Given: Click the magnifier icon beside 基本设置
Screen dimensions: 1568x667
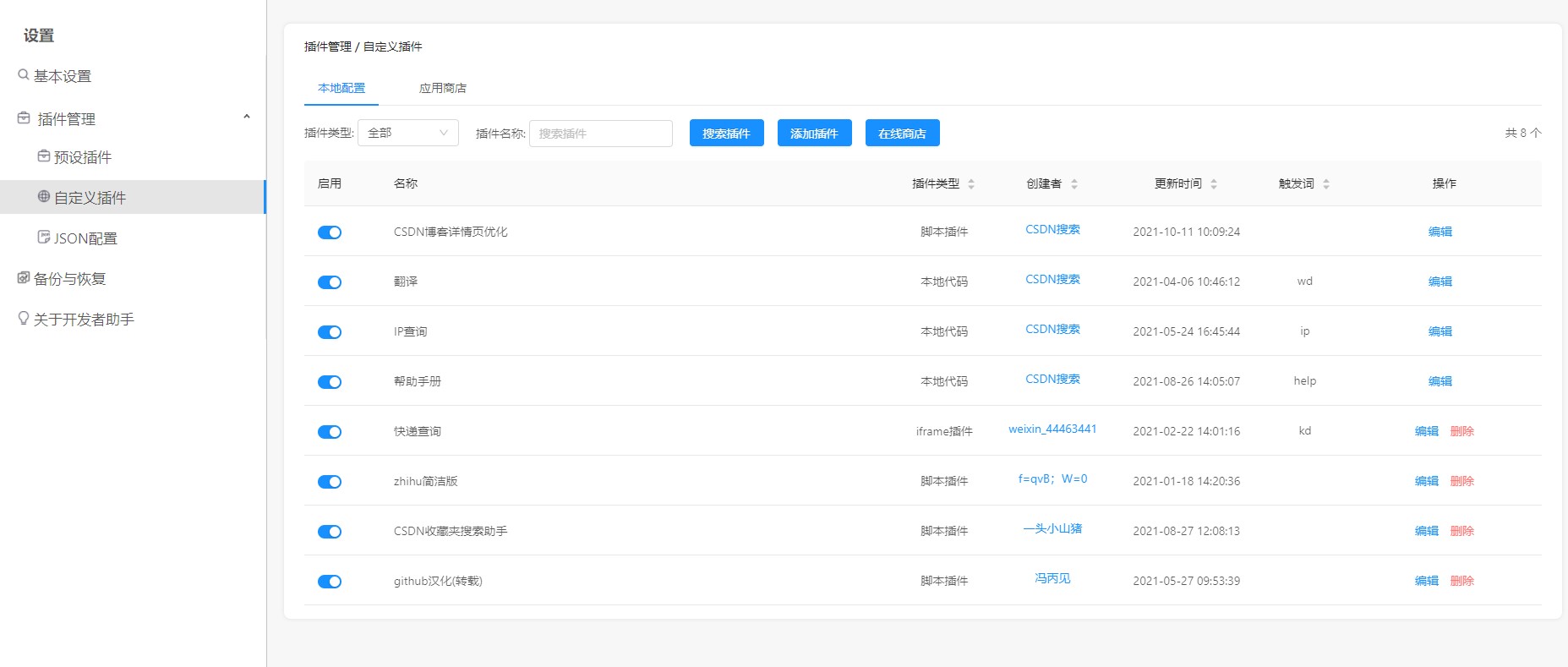Looking at the screenshot, I should [x=24, y=74].
